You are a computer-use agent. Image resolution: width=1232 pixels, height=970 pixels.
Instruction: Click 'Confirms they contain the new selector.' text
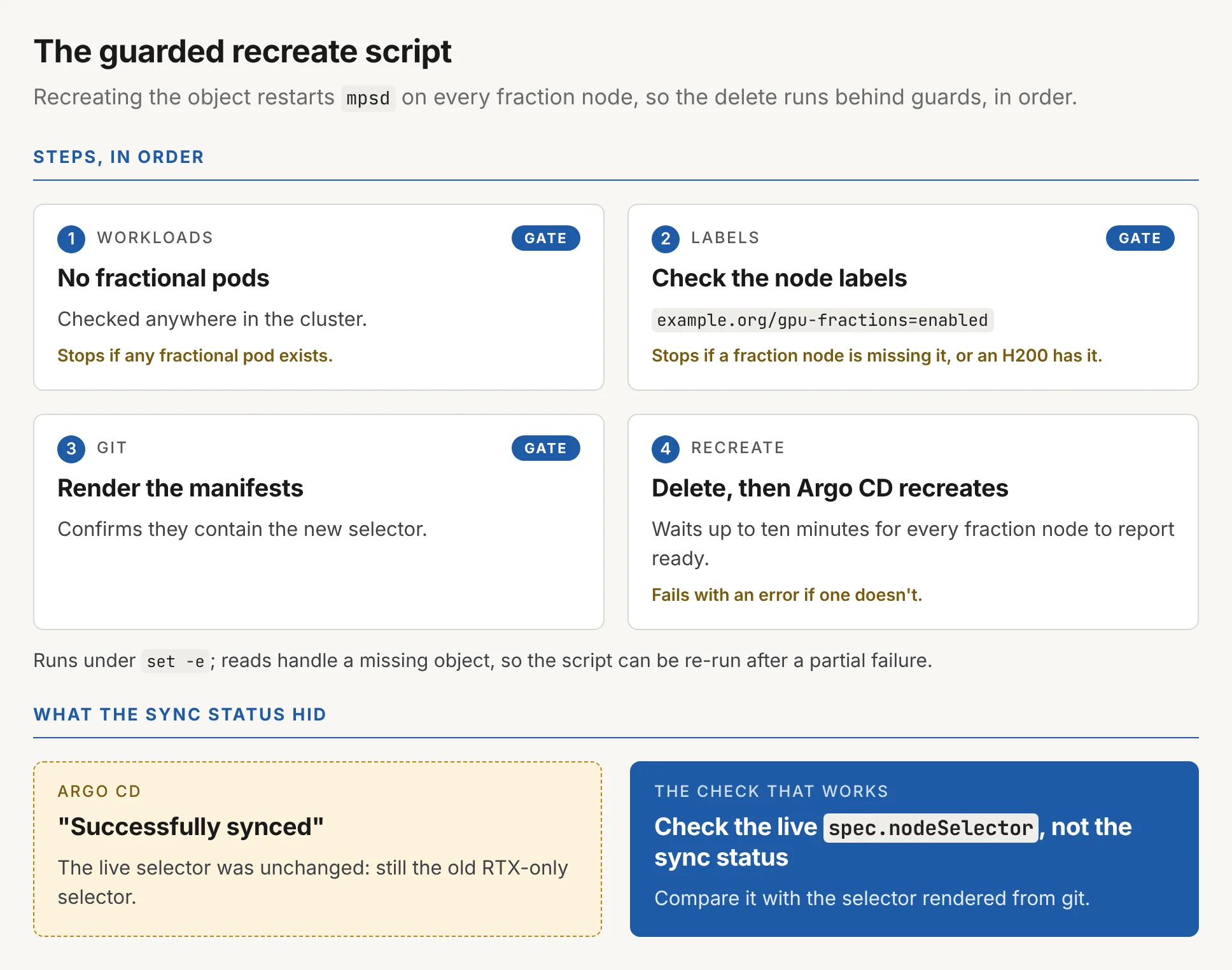coord(242,529)
